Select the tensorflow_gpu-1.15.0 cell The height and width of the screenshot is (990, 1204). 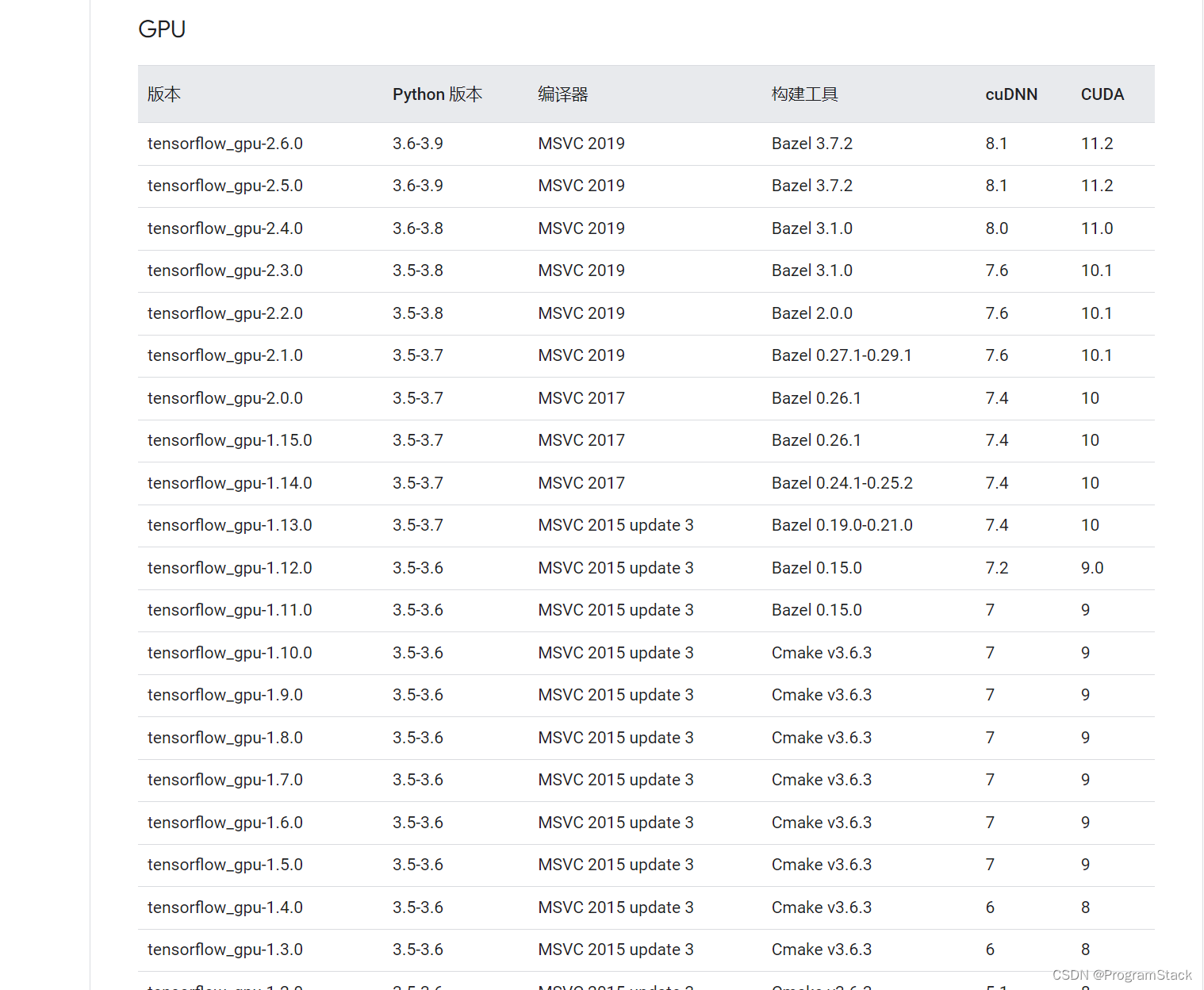pos(230,440)
